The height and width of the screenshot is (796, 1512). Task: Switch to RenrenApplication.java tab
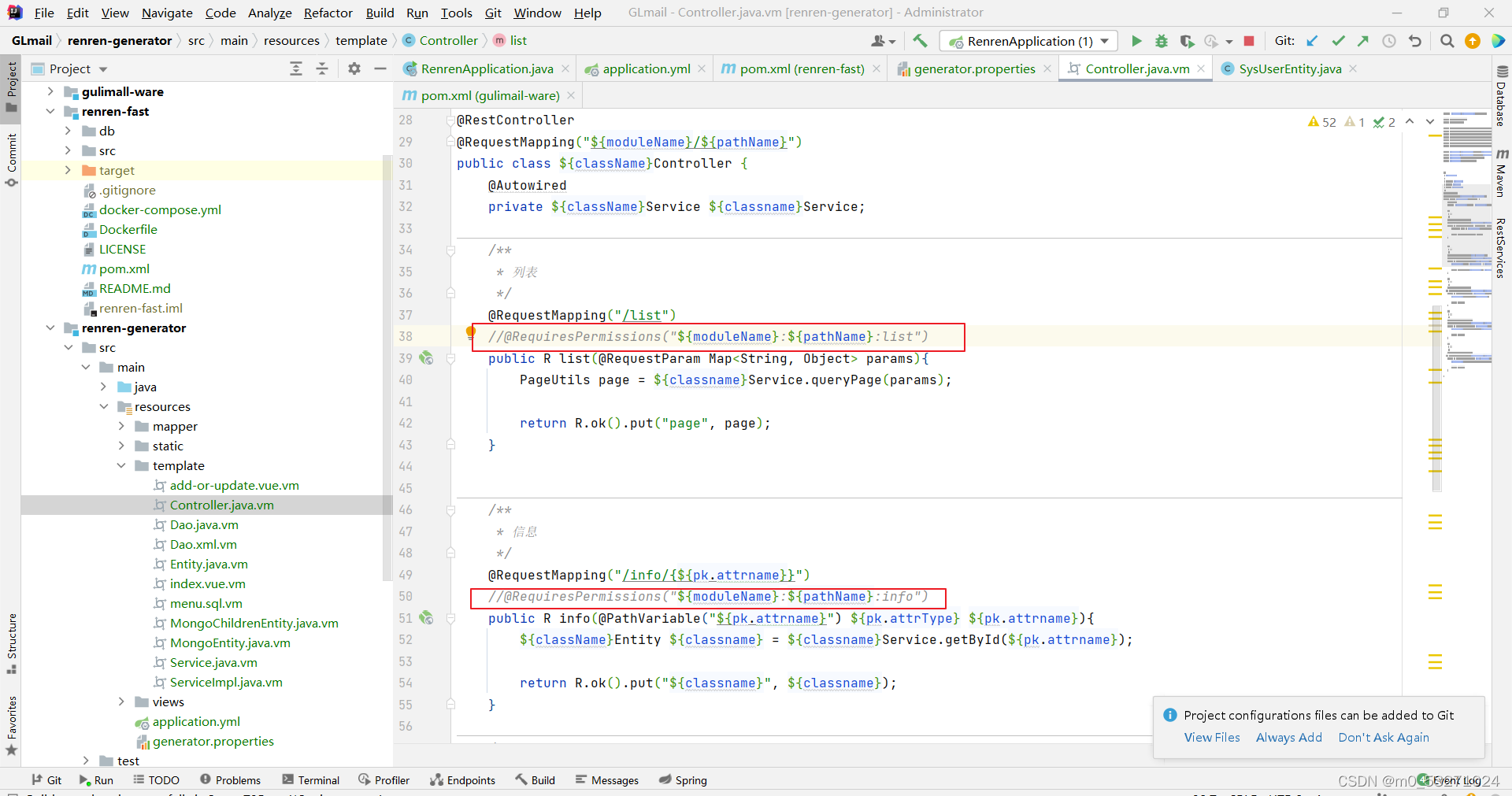pos(487,69)
